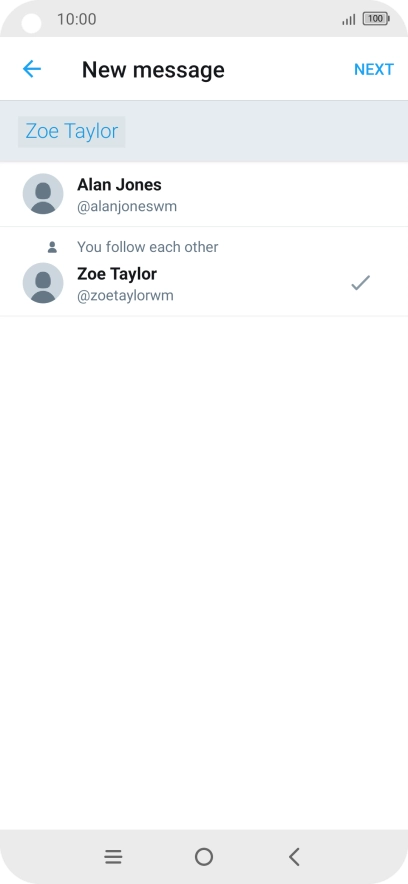The image size is (408, 884).
Task: Tap Zoe Taylor's avatar picture
Action: click(43, 283)
